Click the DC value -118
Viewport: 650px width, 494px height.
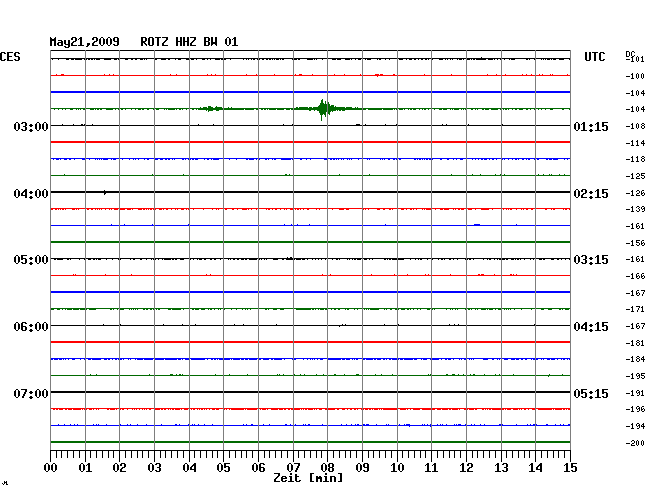[x=635, y=159]
